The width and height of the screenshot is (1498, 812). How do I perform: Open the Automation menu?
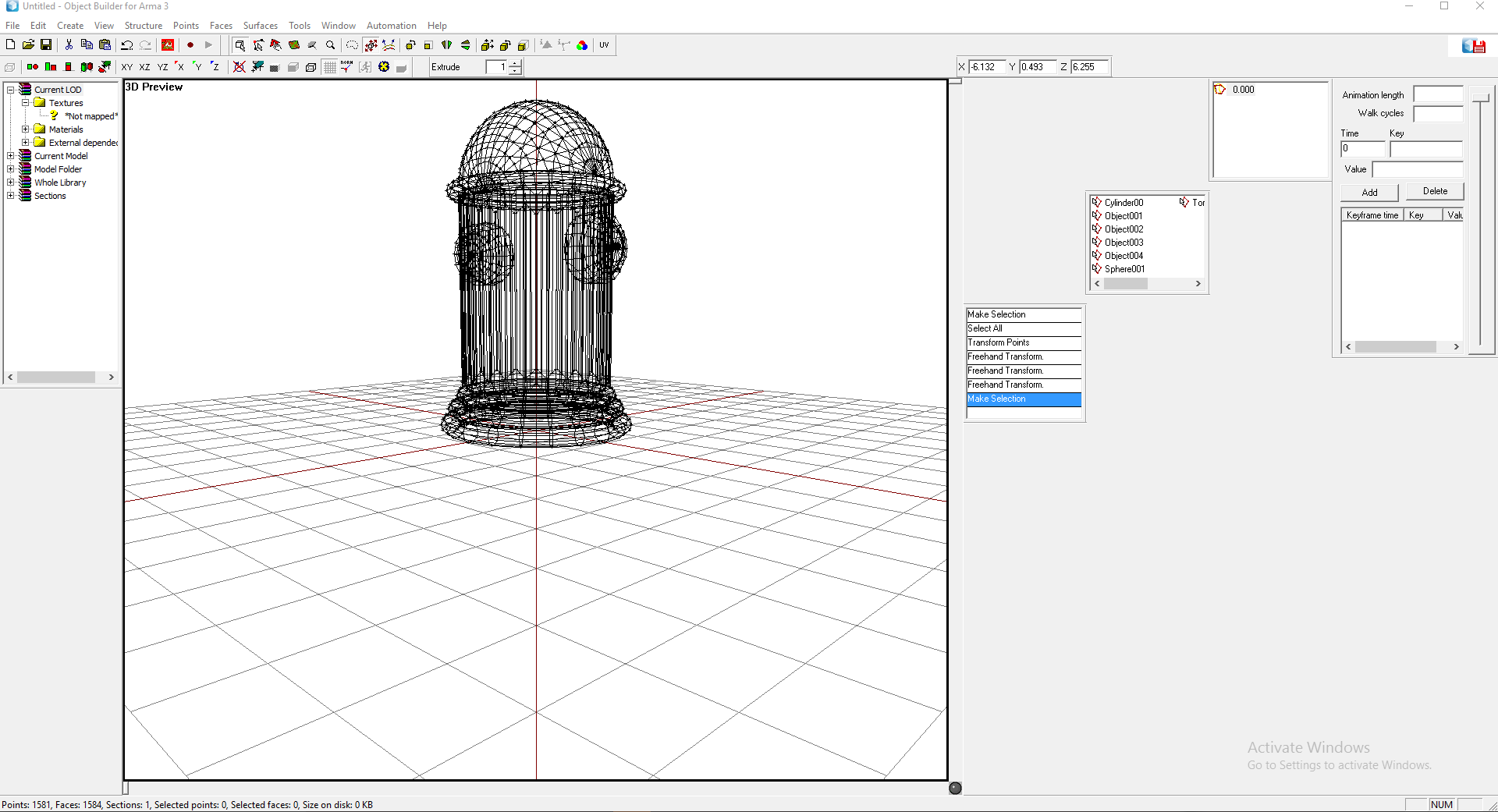click(391, 26)
